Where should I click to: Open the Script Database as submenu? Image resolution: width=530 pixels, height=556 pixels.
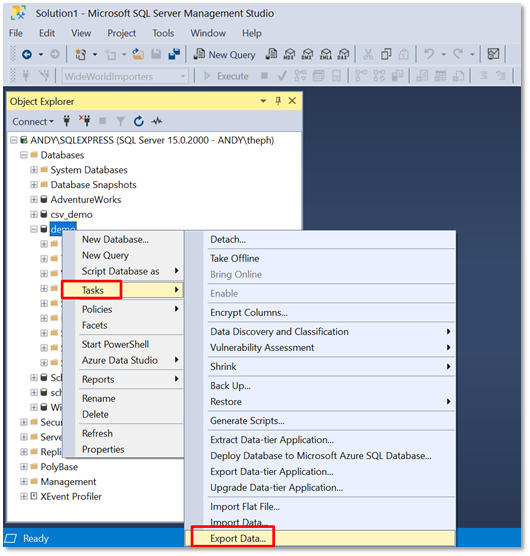(123, 272)
